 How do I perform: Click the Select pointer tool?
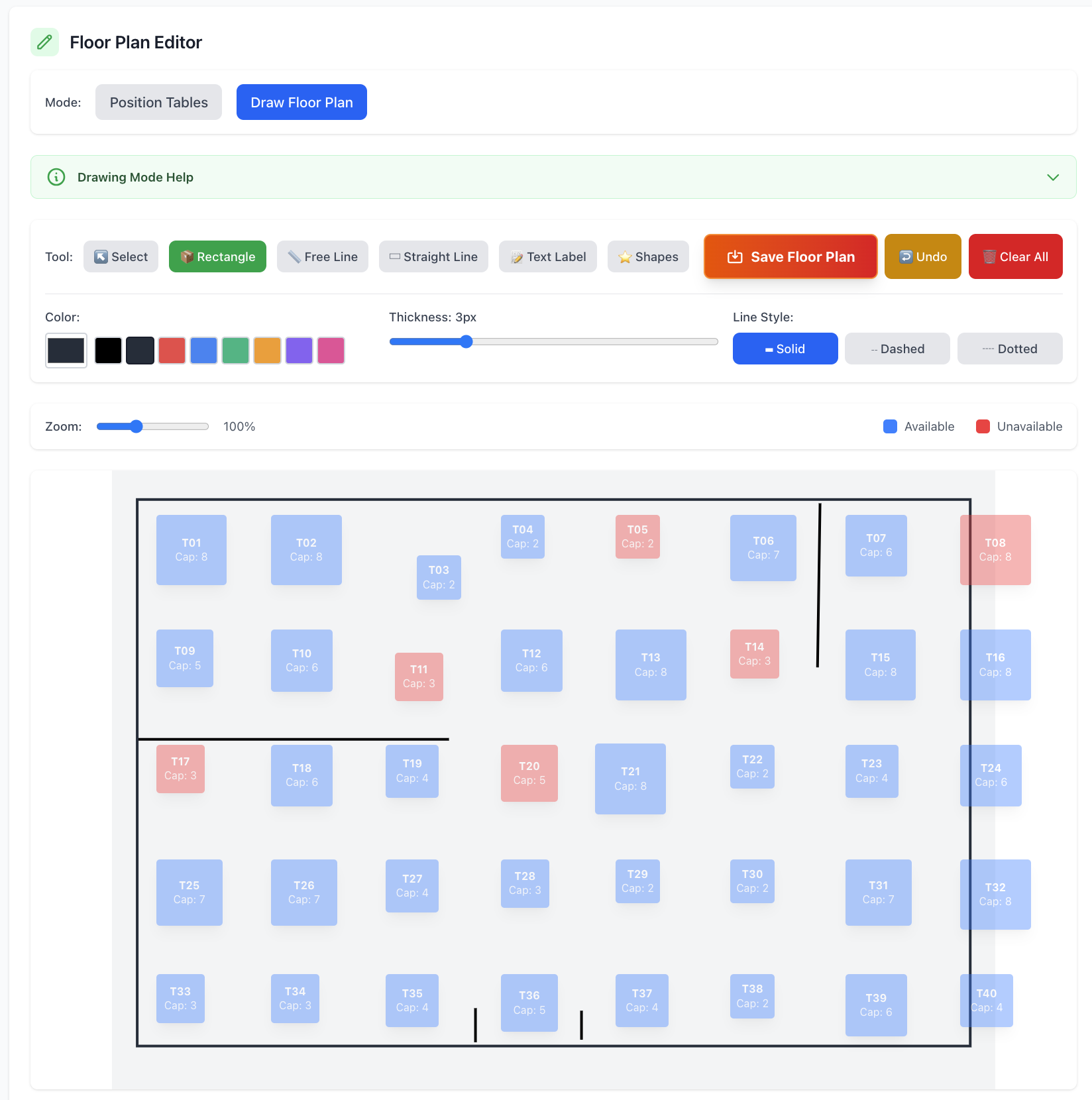pos(121,256)
